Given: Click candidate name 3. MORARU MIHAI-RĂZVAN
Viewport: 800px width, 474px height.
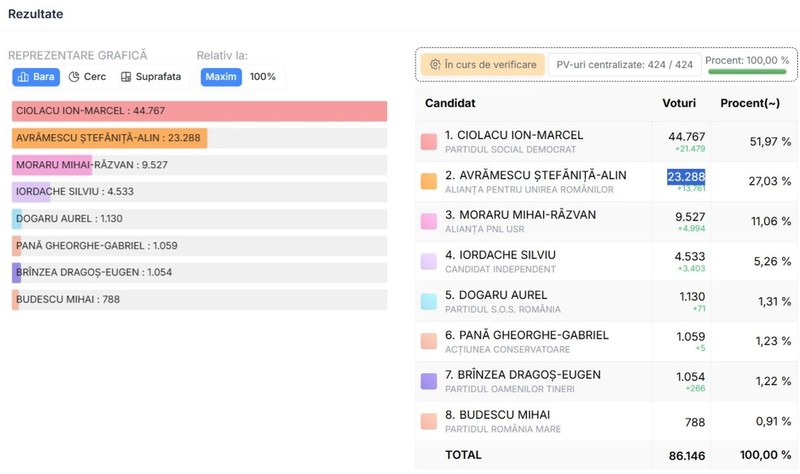Looking at the screenshot, I should click(520, 215).
